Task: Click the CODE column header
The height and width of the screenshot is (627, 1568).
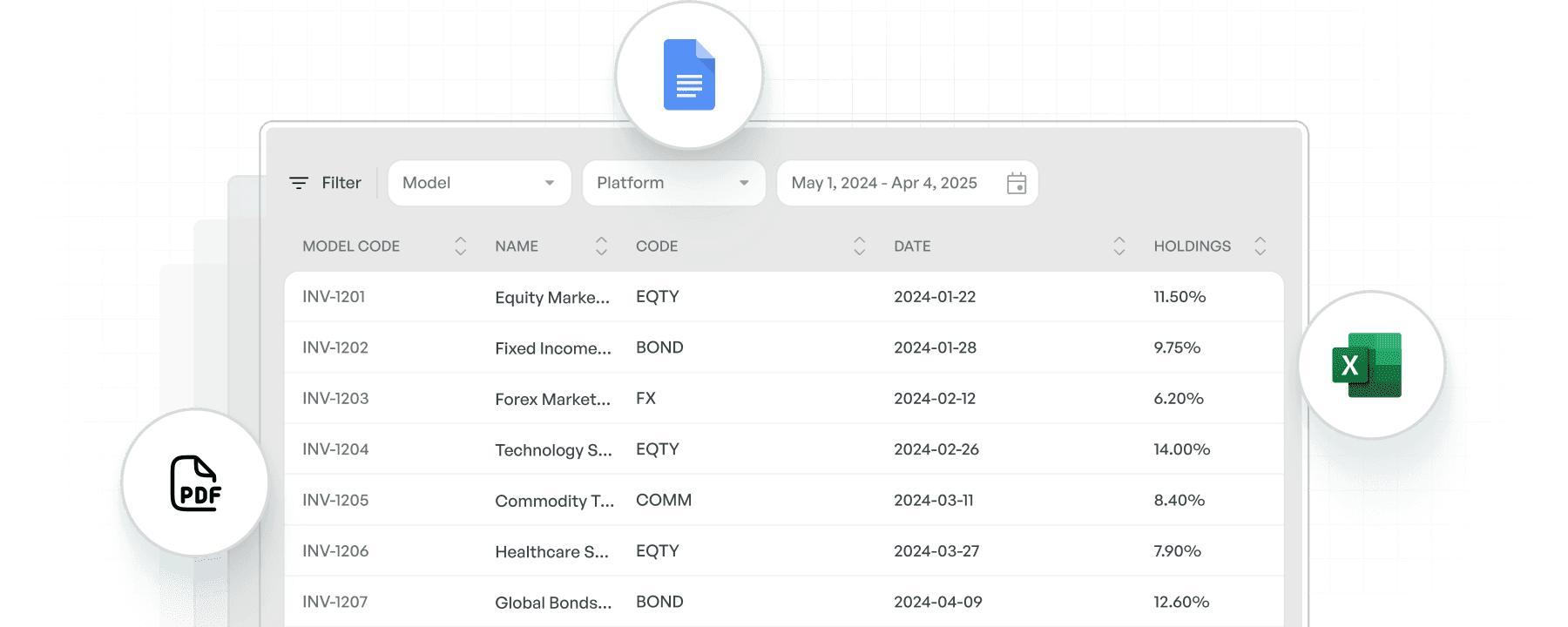Action: pyautogui.click(x=657, y=246)
